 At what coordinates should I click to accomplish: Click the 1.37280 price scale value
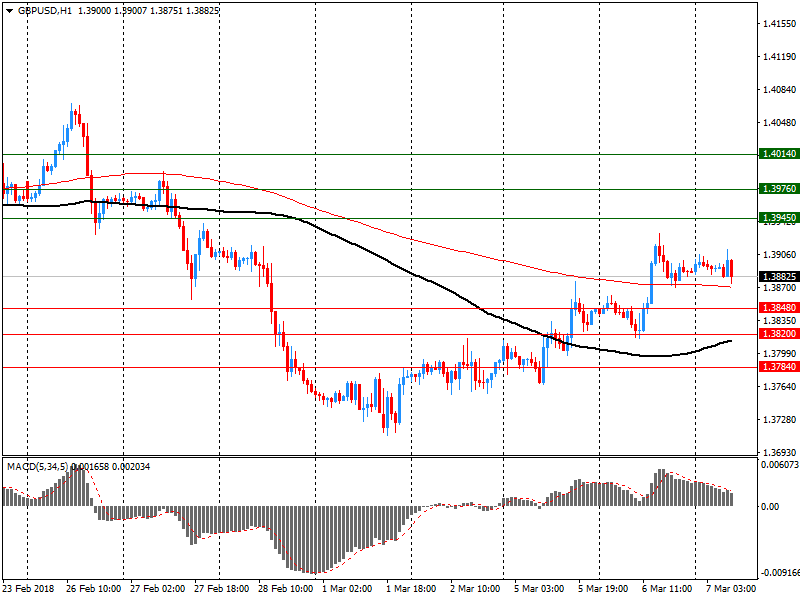click(779, 419)
